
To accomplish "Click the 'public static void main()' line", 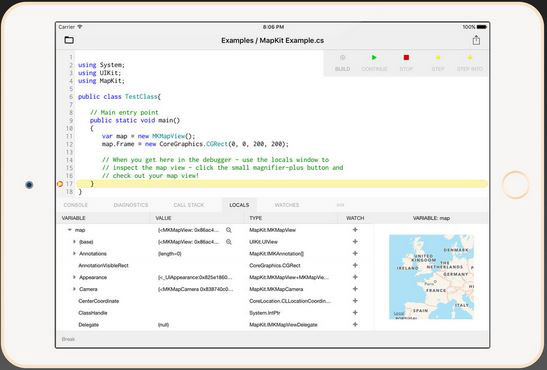I will pyautogui.click(x=135, y=120).
